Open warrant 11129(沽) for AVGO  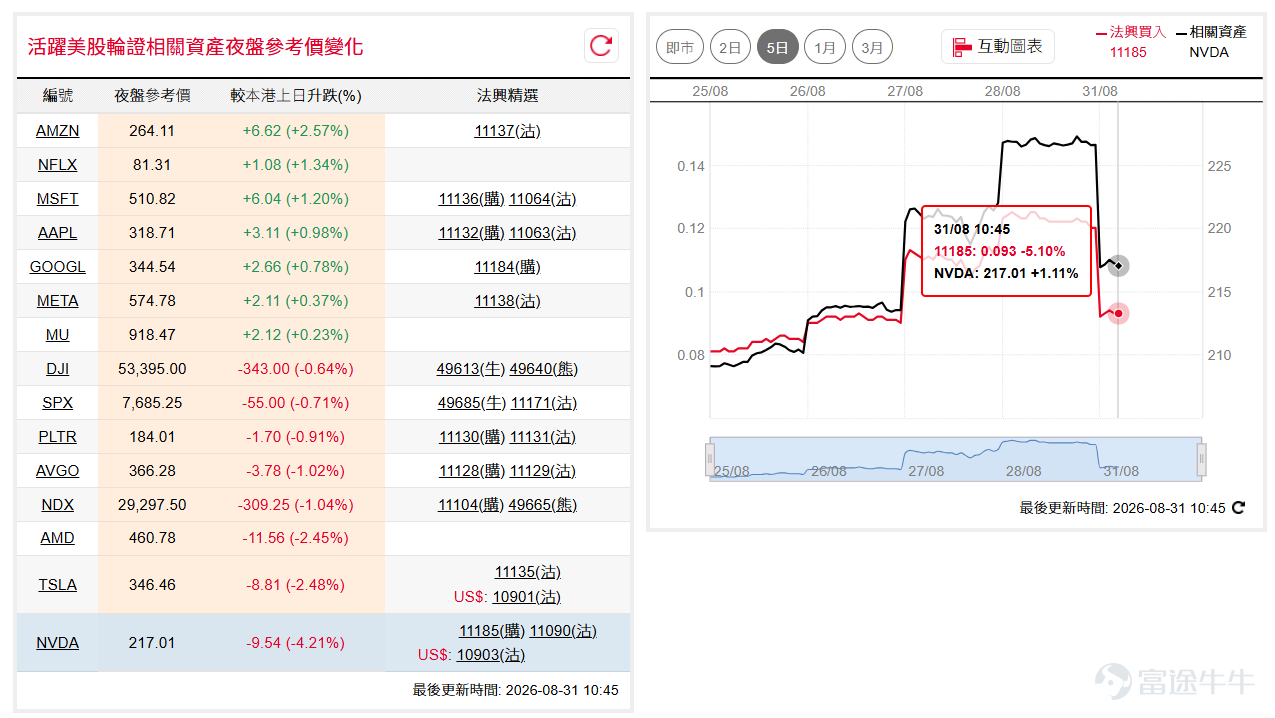[x=543, y=471]
